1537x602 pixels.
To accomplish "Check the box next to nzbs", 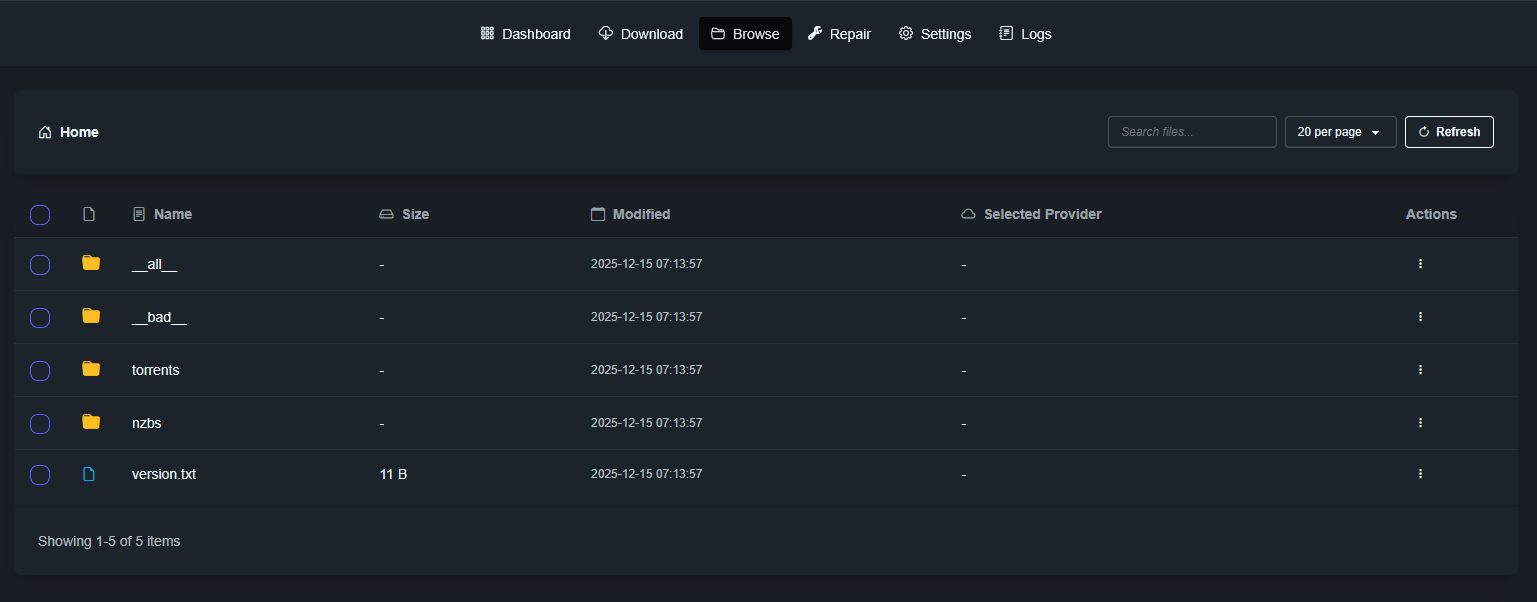I will coord(40,424).
